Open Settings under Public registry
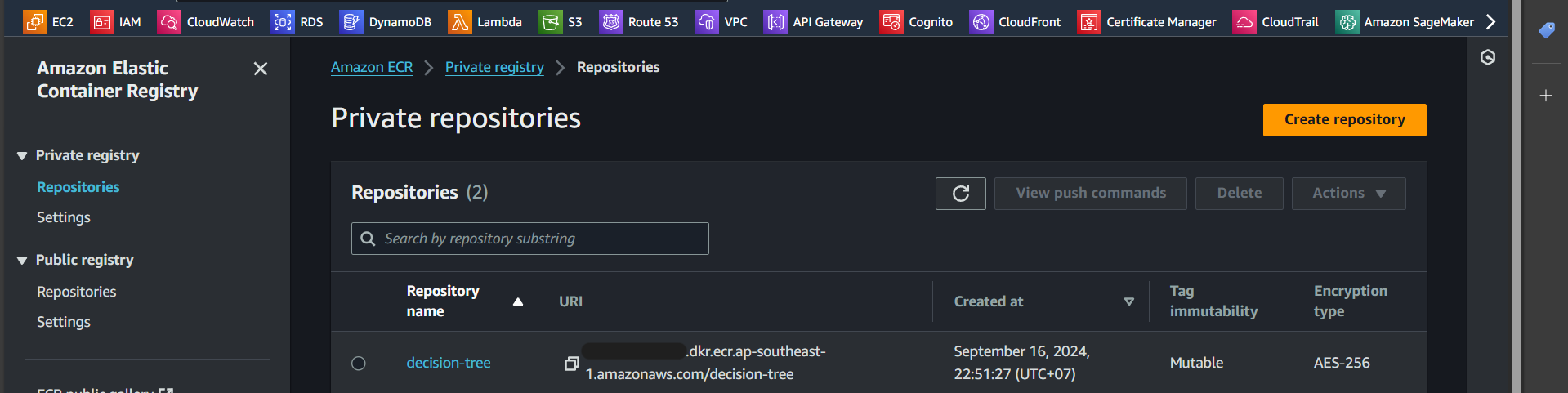The image size is (1568, 393). click(64, 322)
